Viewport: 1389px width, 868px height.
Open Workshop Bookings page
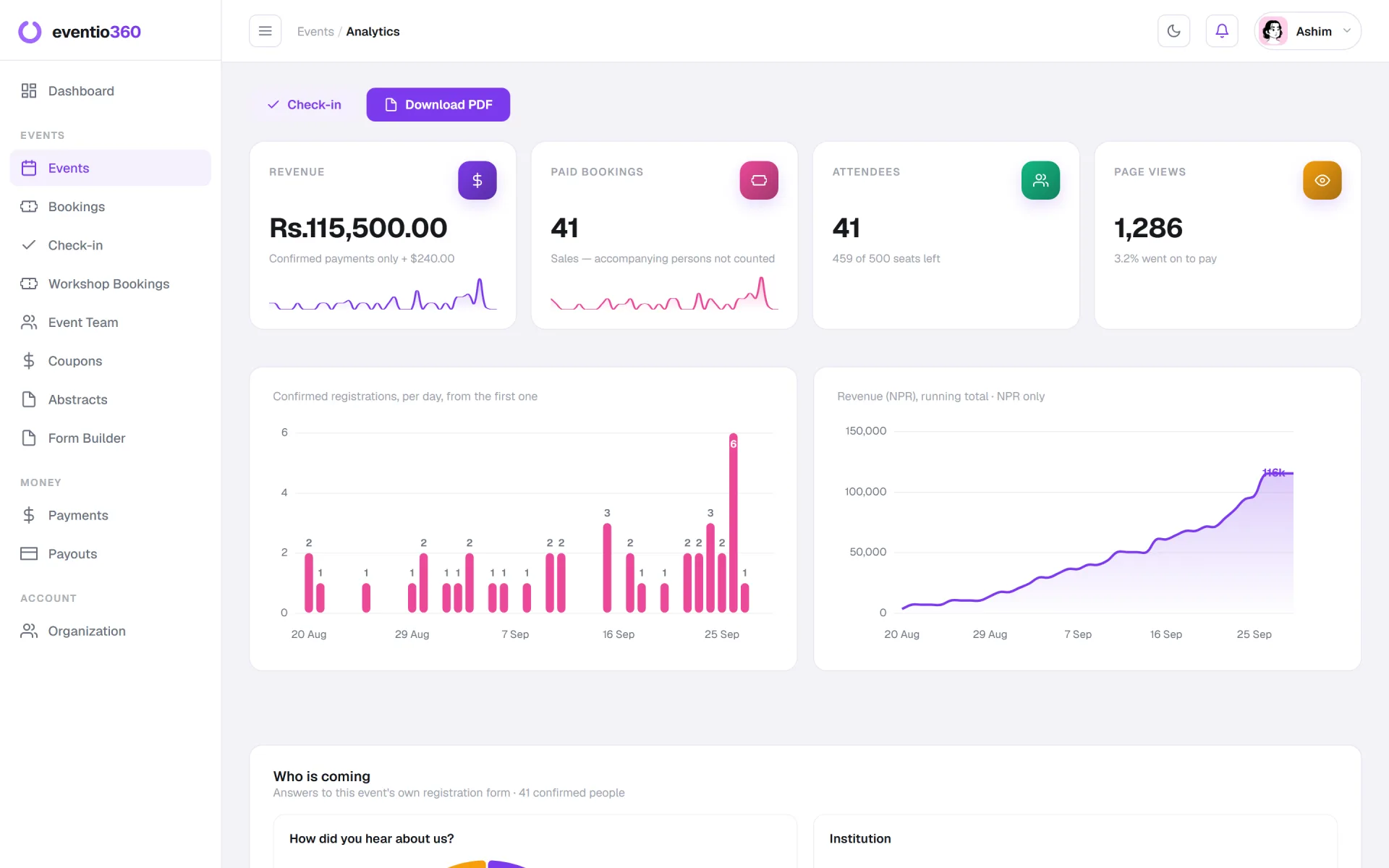(111, 284)
